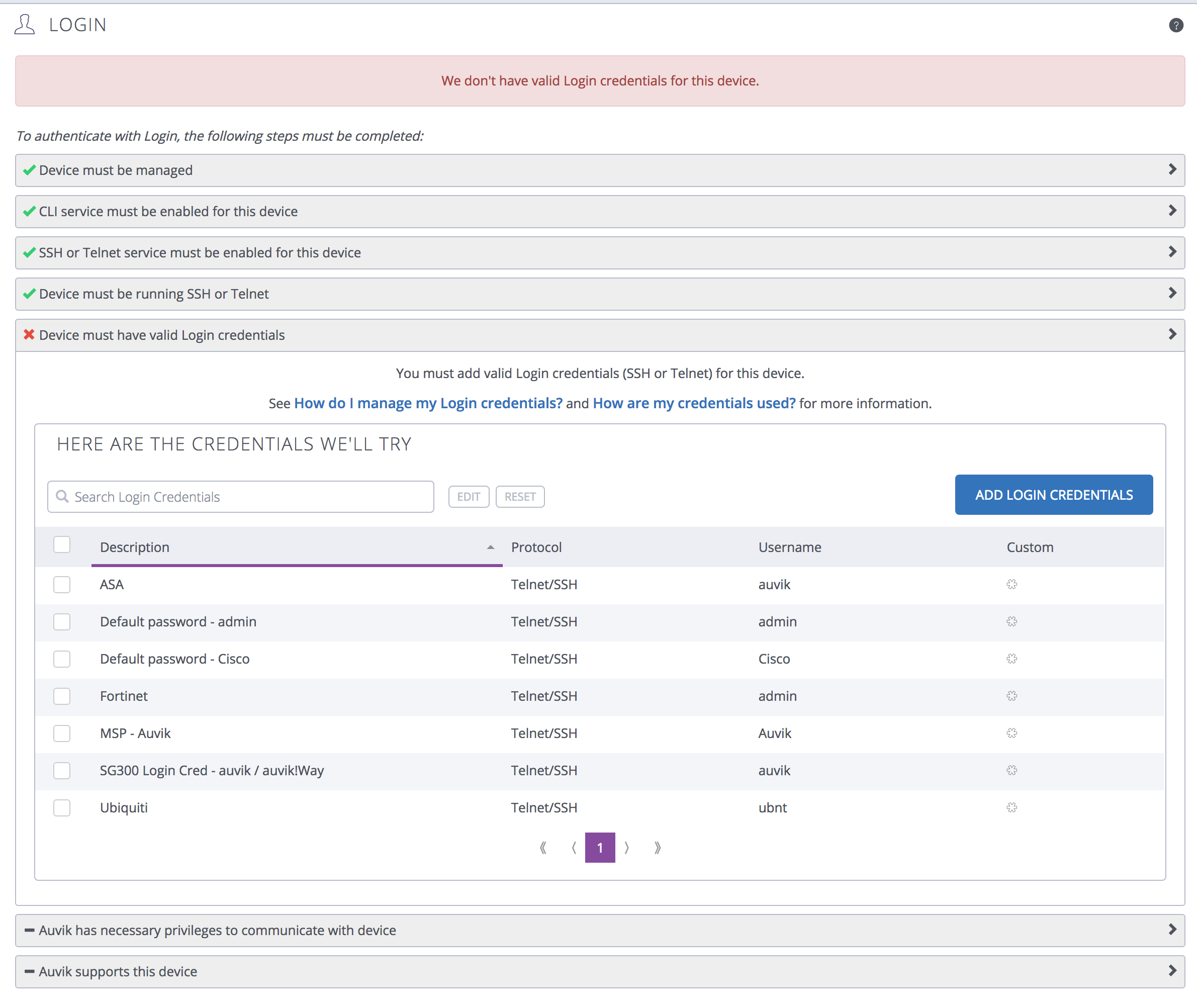The width and height of the screenshot is (1197, 1008).
Task: Select page 1 in the pagination
Action: pyautogui.click(x=600, y=847)
